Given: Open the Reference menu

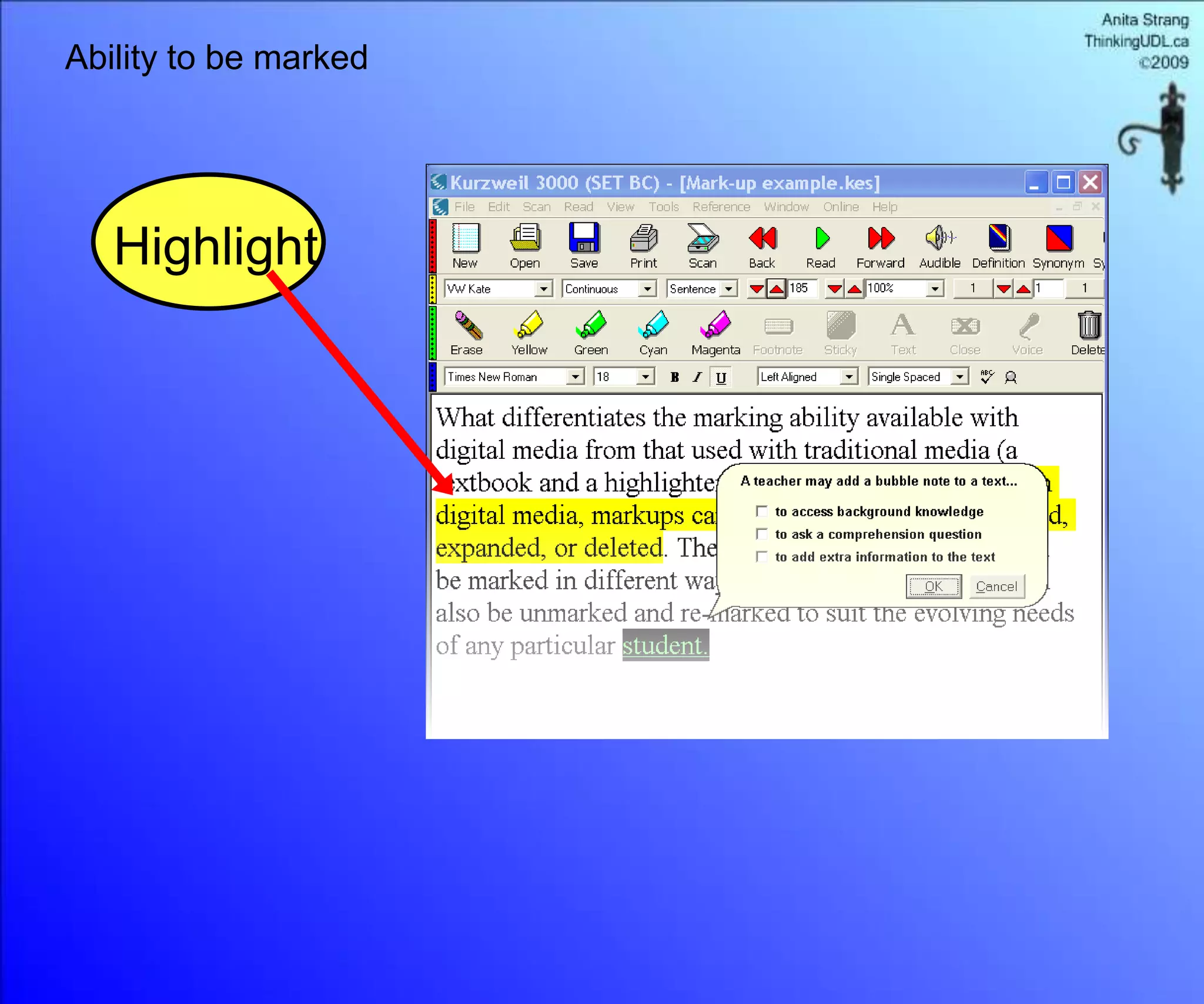Looking at the screenshot, I should (x=721, y=207).
